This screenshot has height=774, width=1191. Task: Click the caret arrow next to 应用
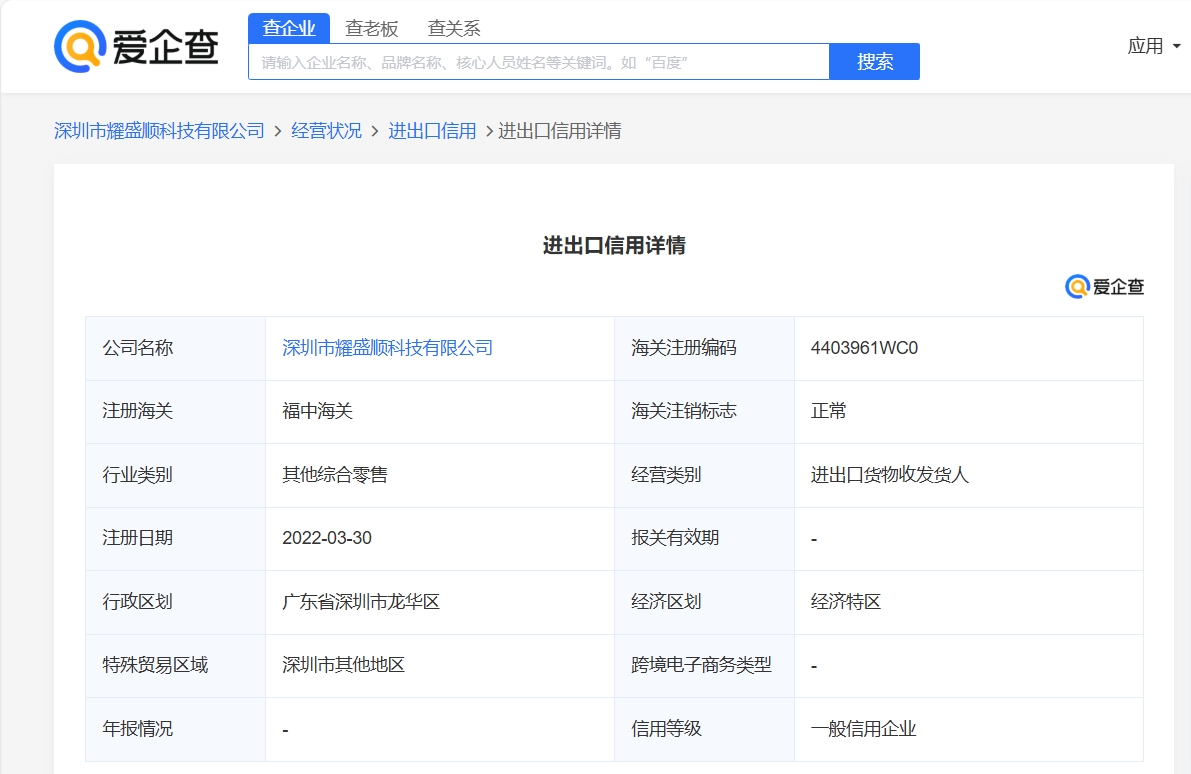coord(1176,46)
